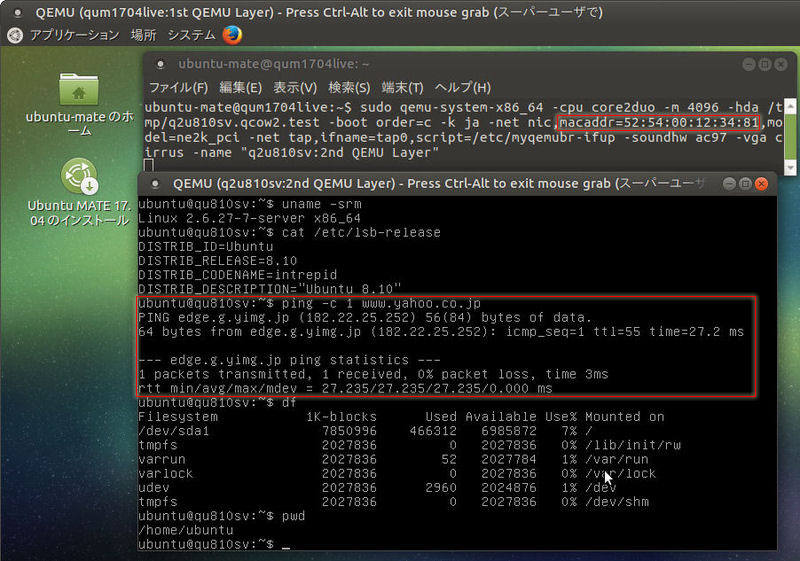Click the macaddr=52:54:00:12:34:81 text
The image size is (800, 561).
coord(659,122)
